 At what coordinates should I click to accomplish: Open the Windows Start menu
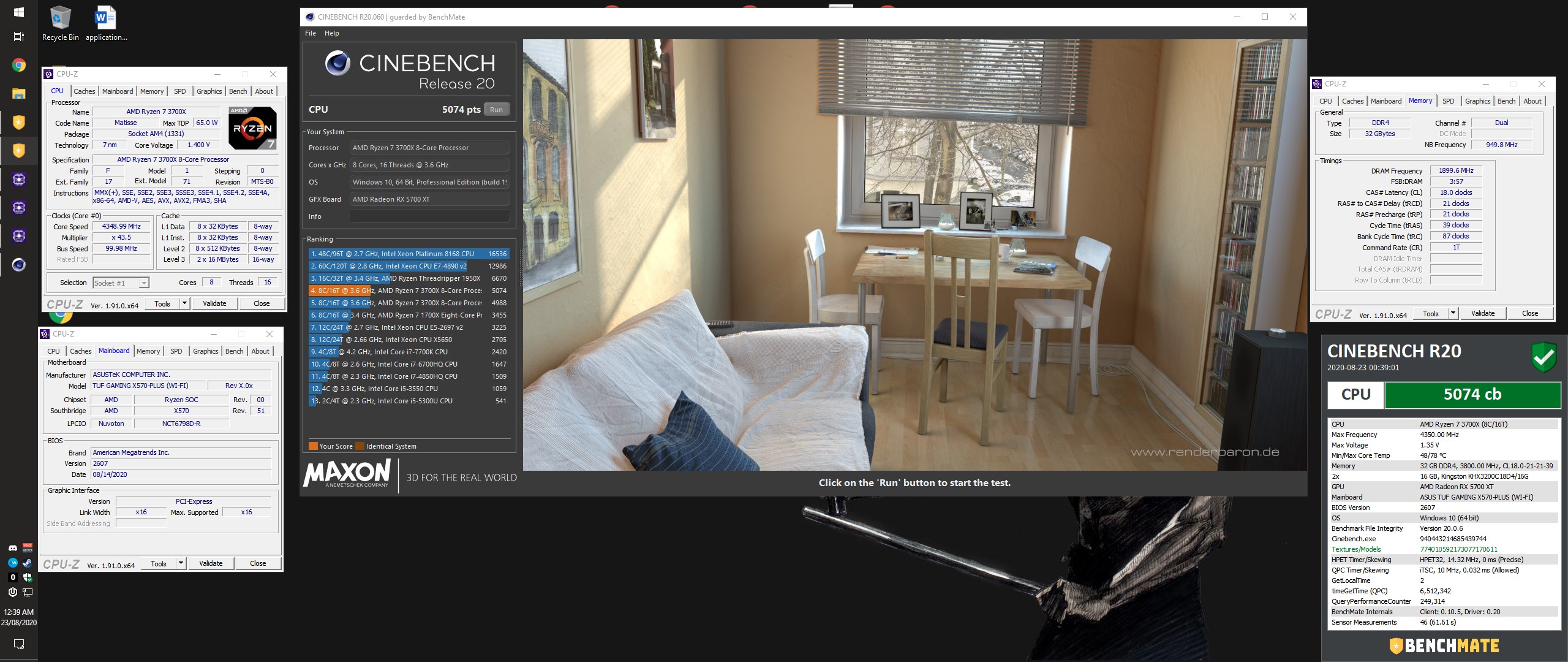point(18,12)
